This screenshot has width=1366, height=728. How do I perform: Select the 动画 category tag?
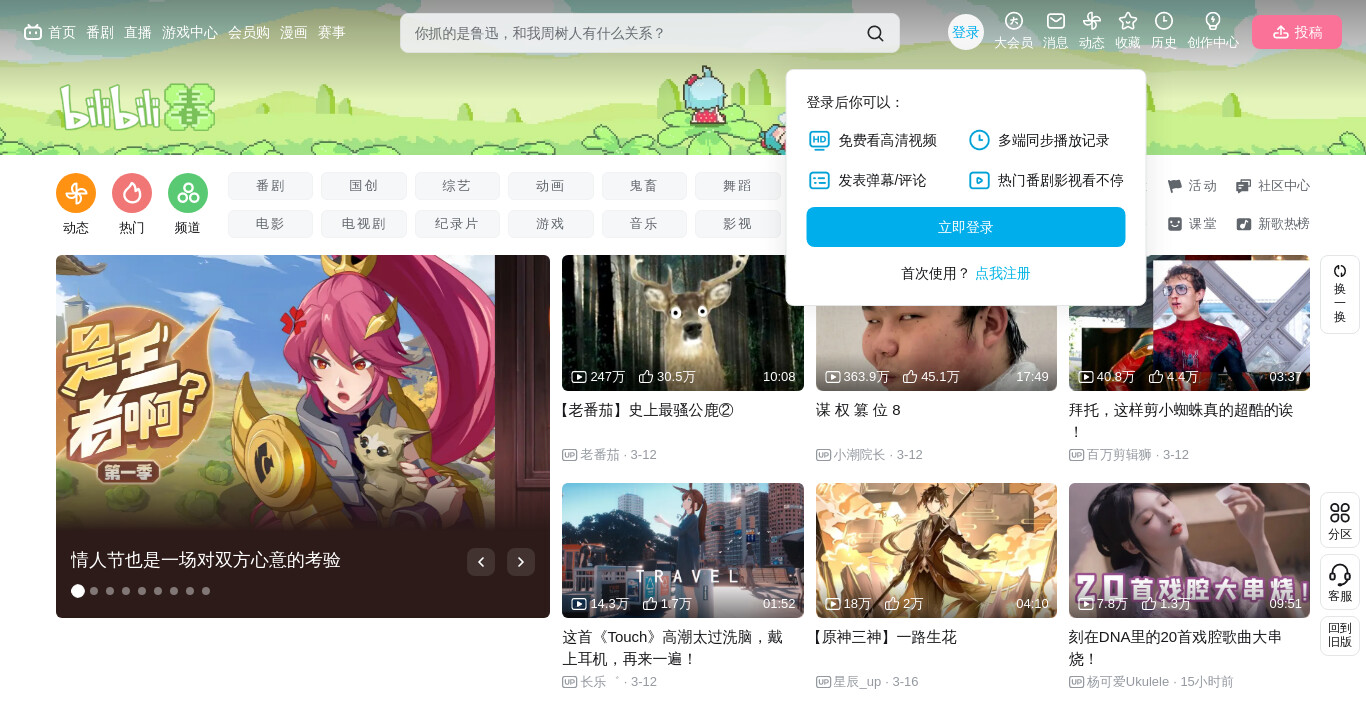pyautogui.click(x=551, y=186)
